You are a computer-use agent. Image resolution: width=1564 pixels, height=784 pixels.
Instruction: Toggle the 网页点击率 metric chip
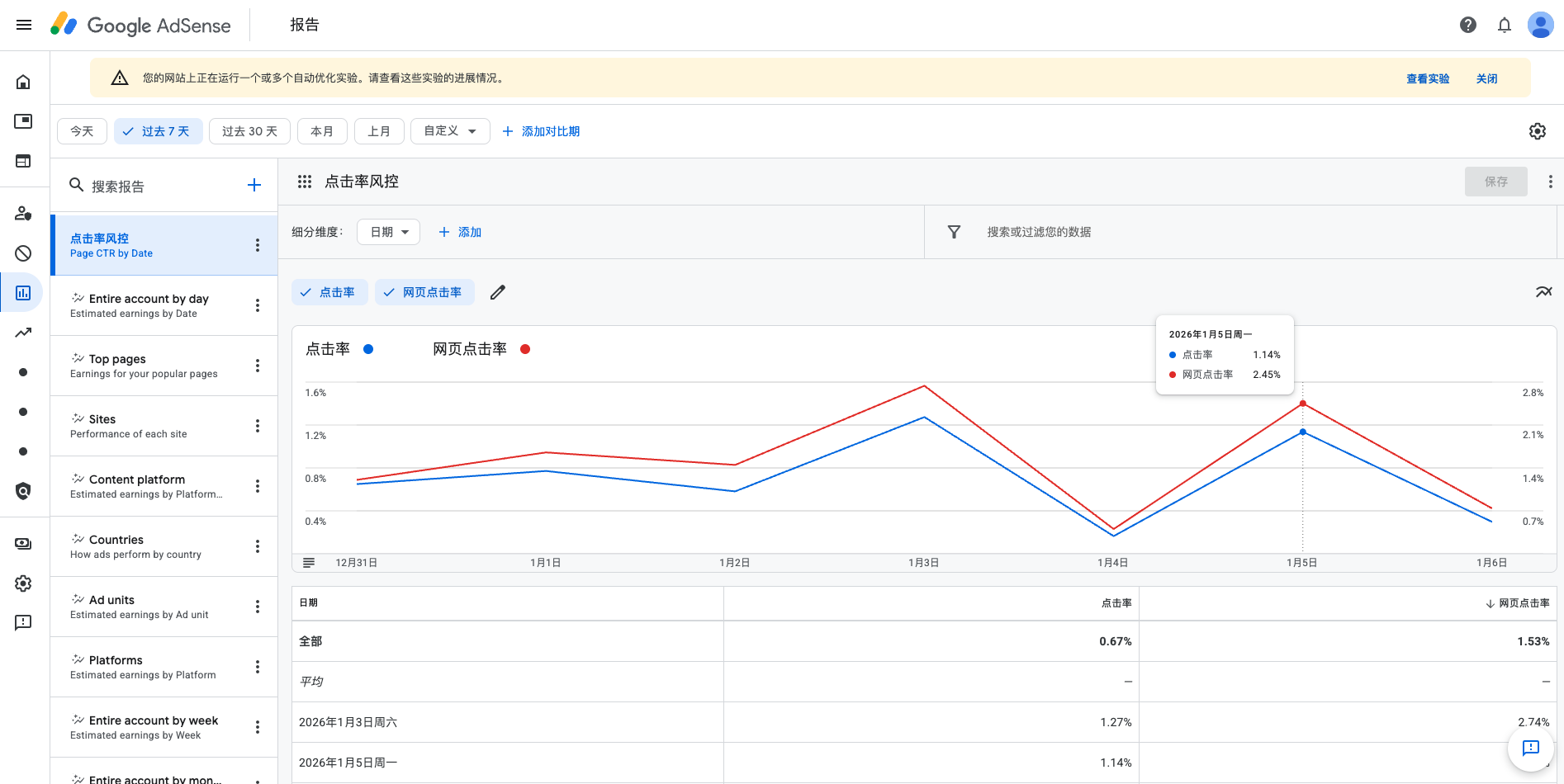(x=424, y=292)
